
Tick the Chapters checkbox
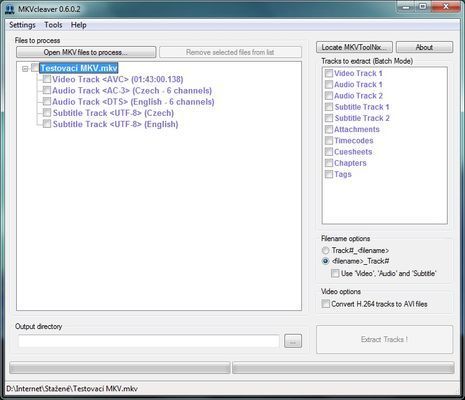(329, 163)
